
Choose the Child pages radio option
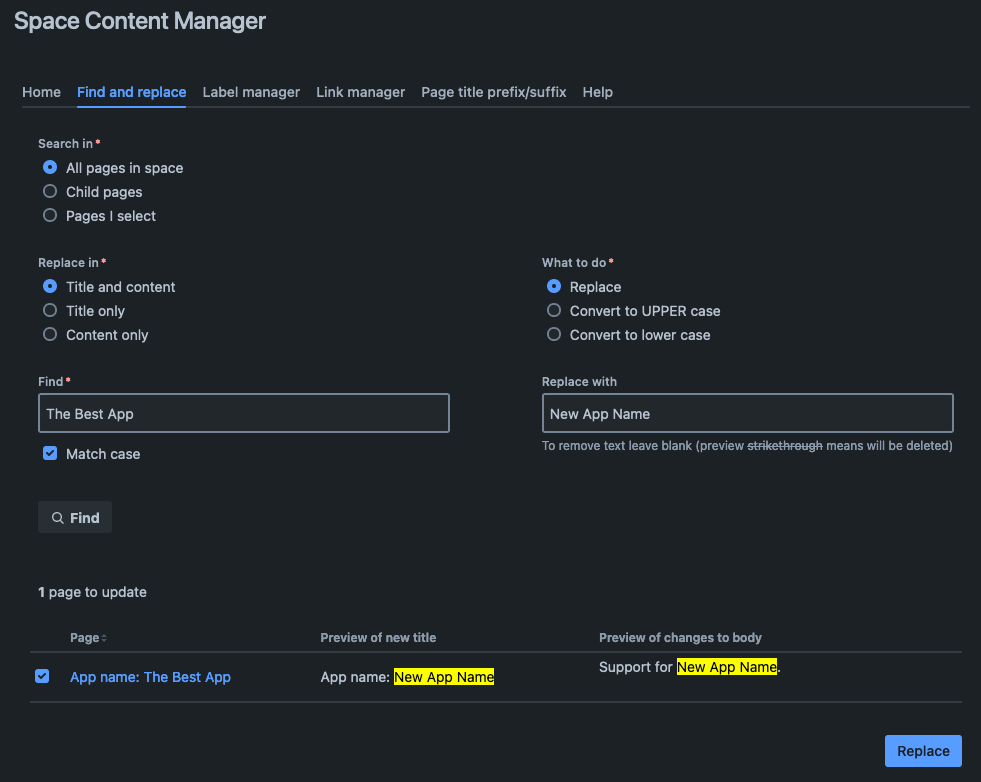(x=50, y=192)
